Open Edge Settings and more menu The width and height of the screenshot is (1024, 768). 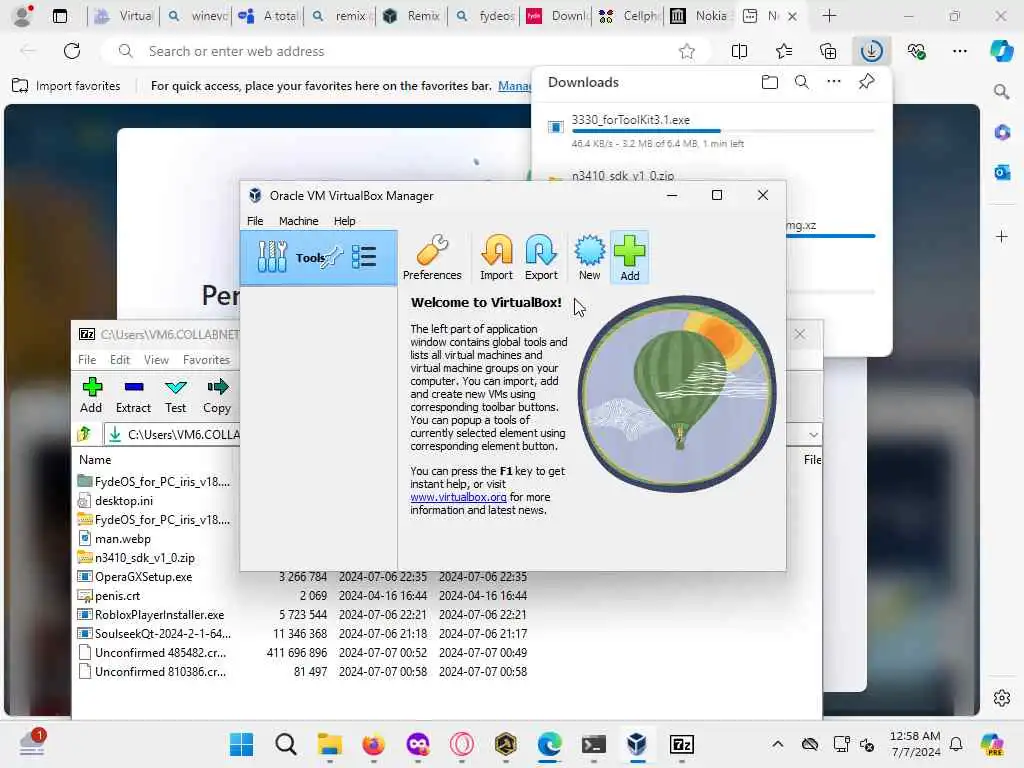(x=959, y=51)
